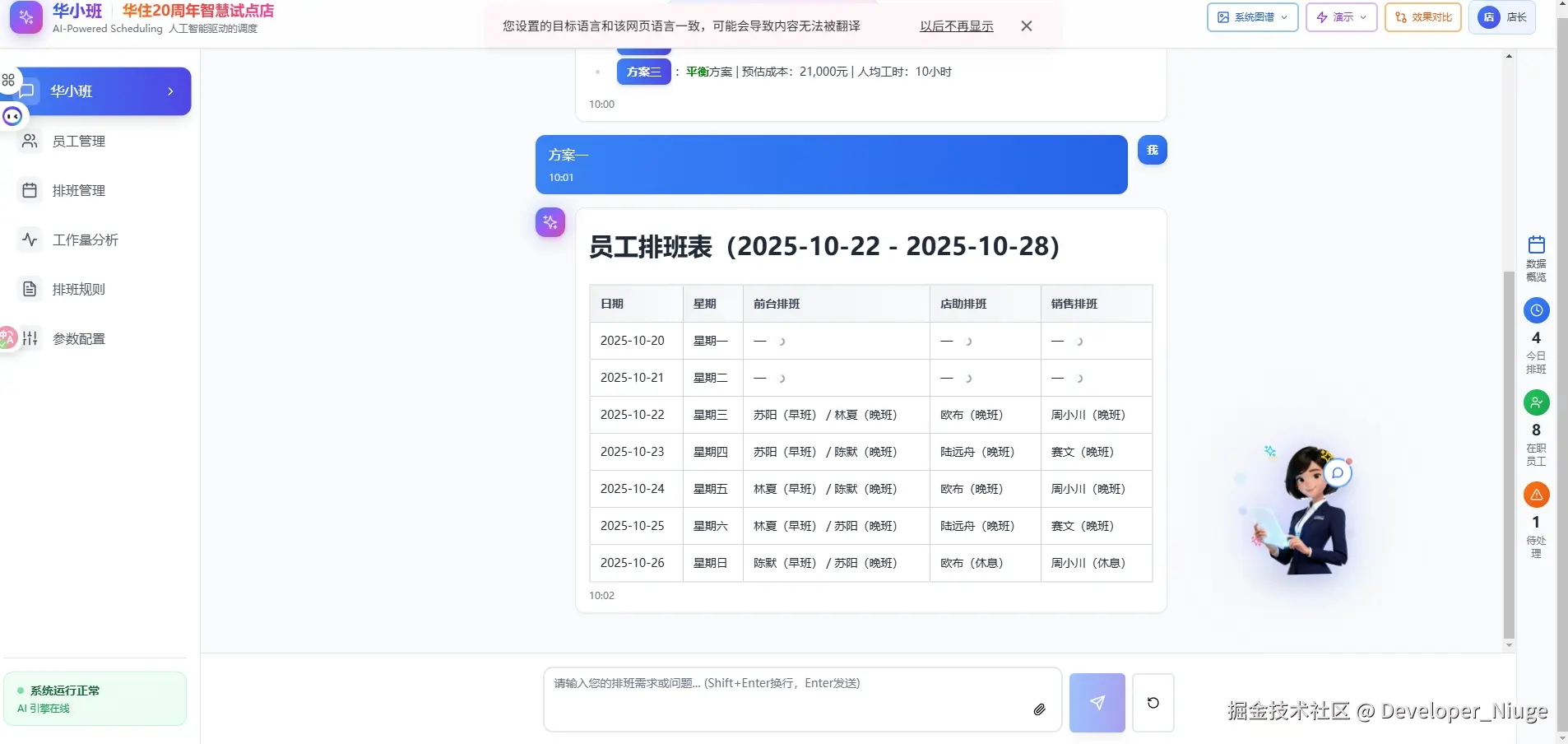The width and height of the screenshot is (1568, 744).
Task: Open the 员工管理 panel
Action: pos(78,141)
